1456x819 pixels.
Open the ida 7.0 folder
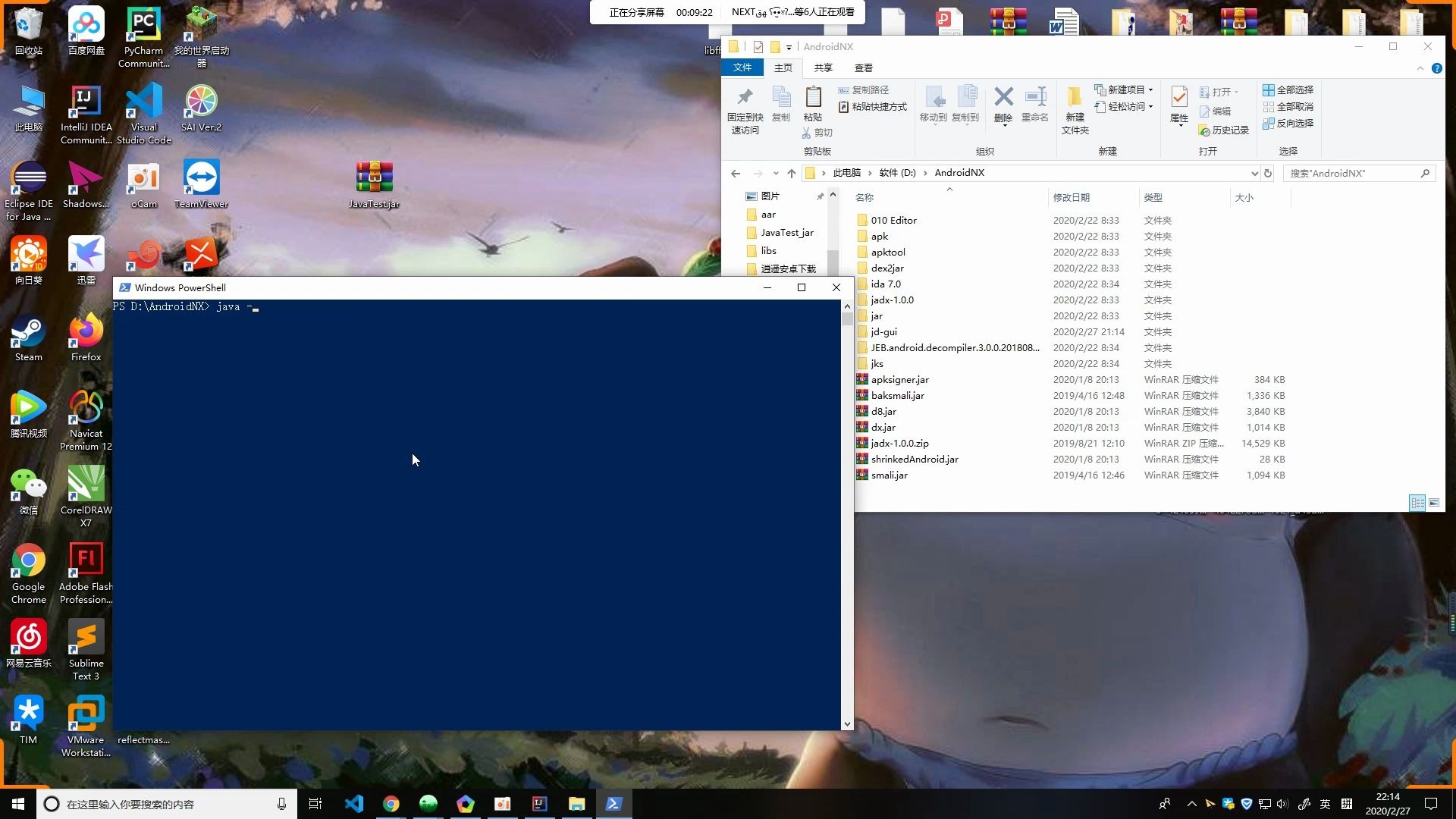885,283
